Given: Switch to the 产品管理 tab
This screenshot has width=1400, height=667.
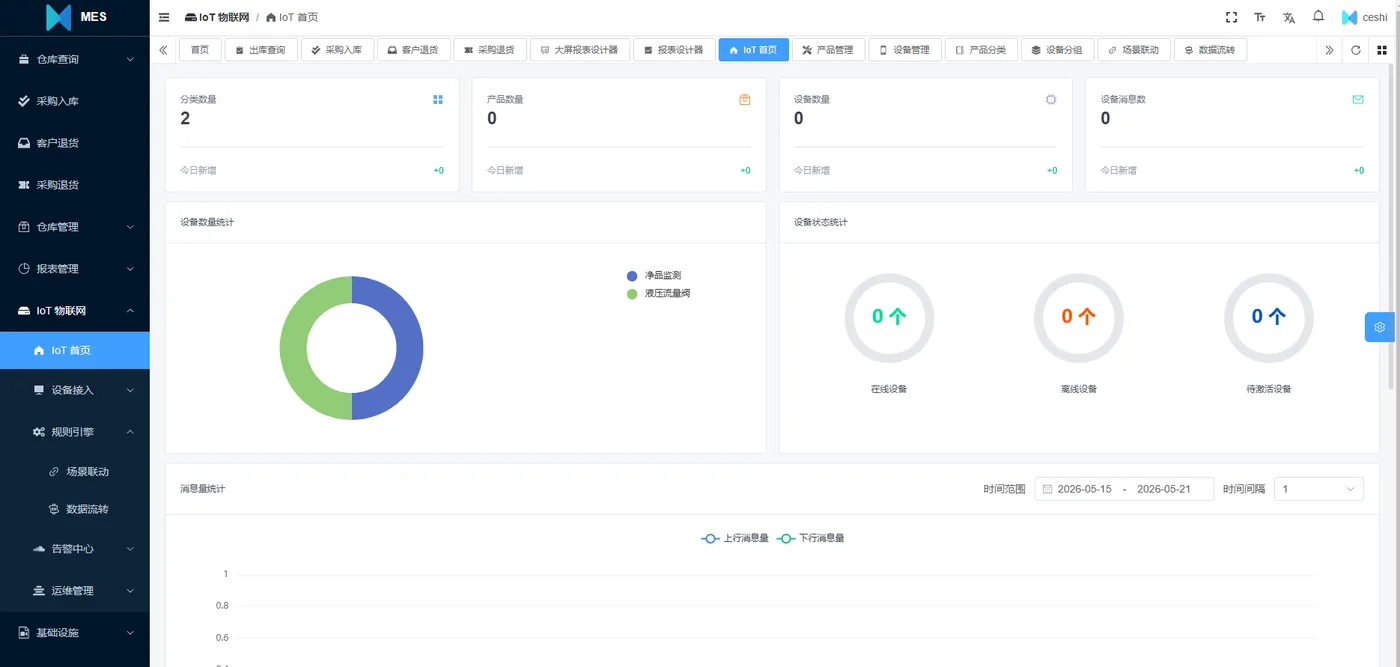Looking at the screenshot, I should [829, 50].
